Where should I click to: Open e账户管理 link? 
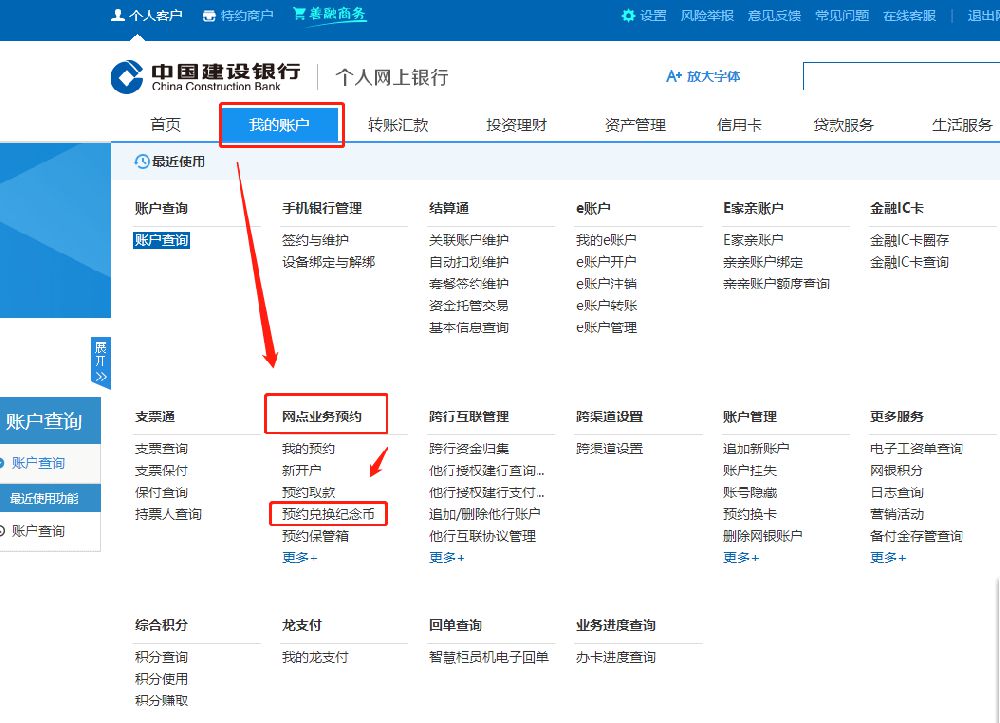tap(607, 328)
